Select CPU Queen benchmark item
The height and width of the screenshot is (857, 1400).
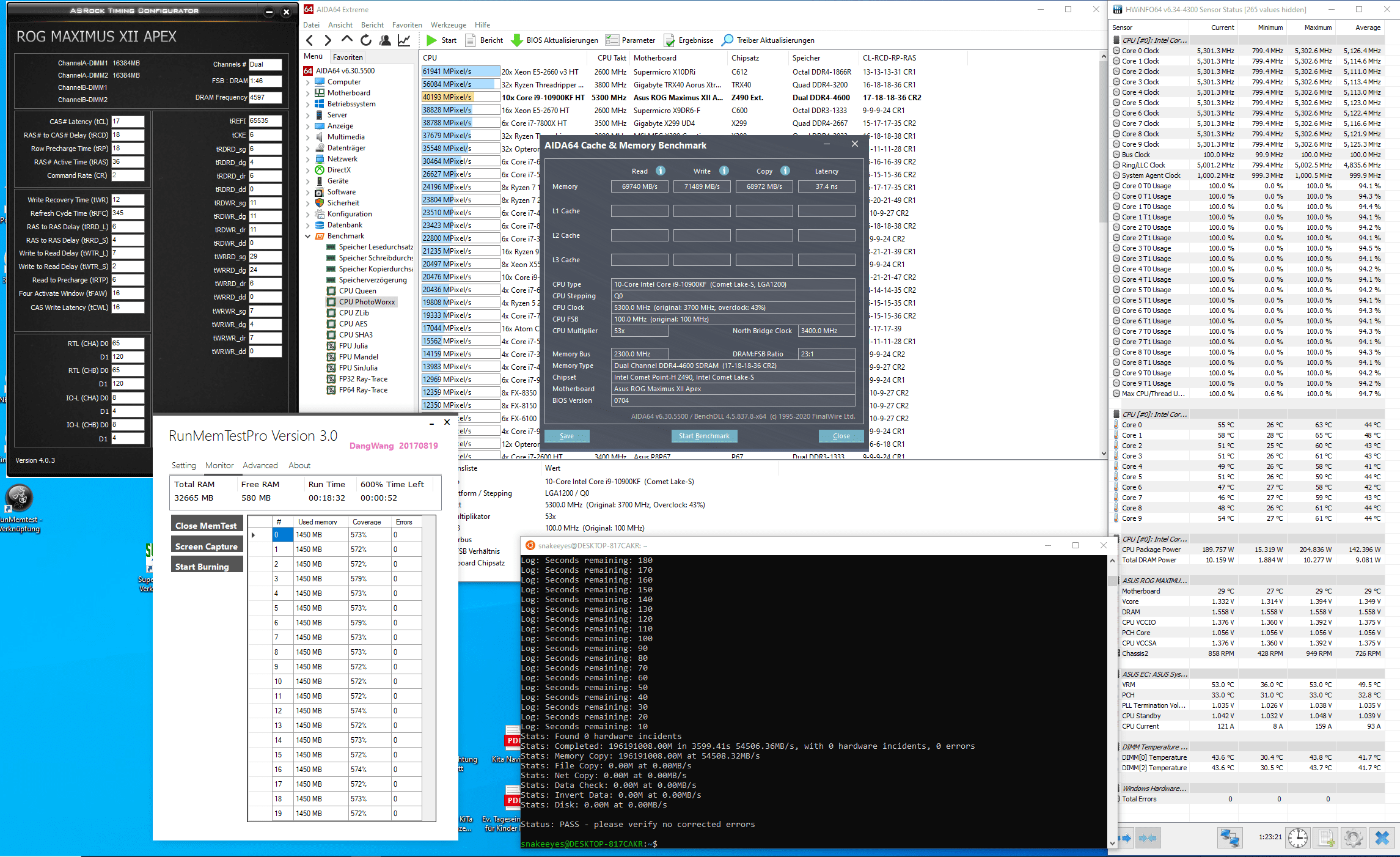tap(357, 291)
